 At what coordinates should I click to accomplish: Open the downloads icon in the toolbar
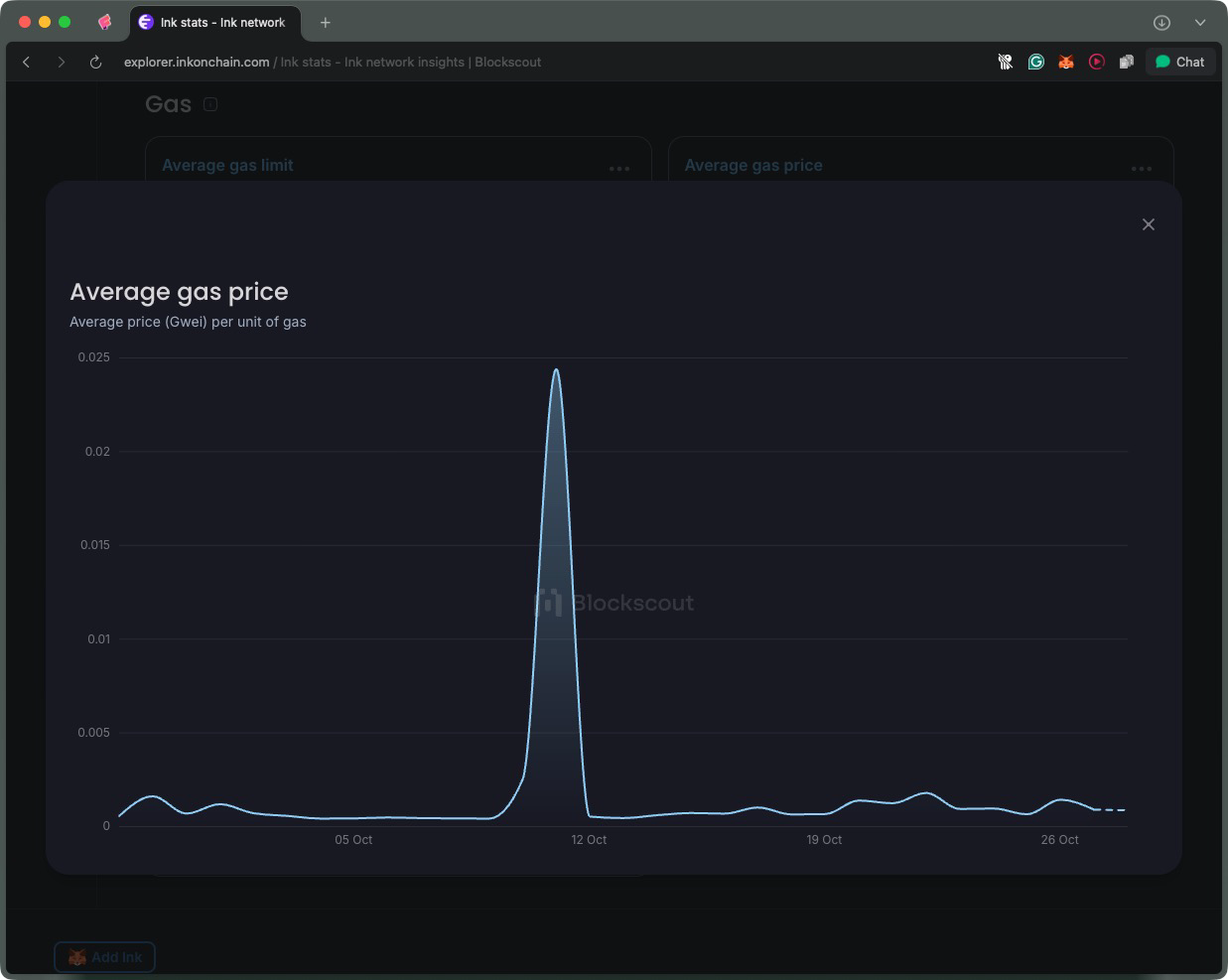(x=1161, y=21)
